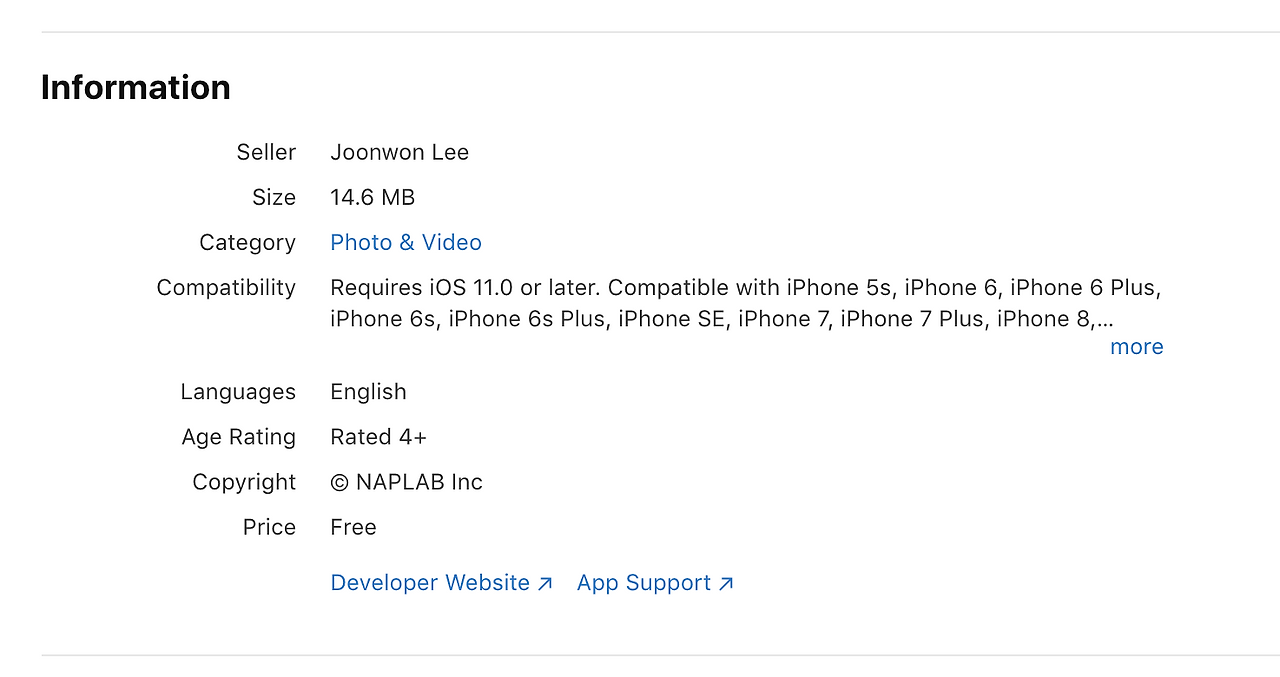Click the Rated 4+ age rating

(378, 437)
